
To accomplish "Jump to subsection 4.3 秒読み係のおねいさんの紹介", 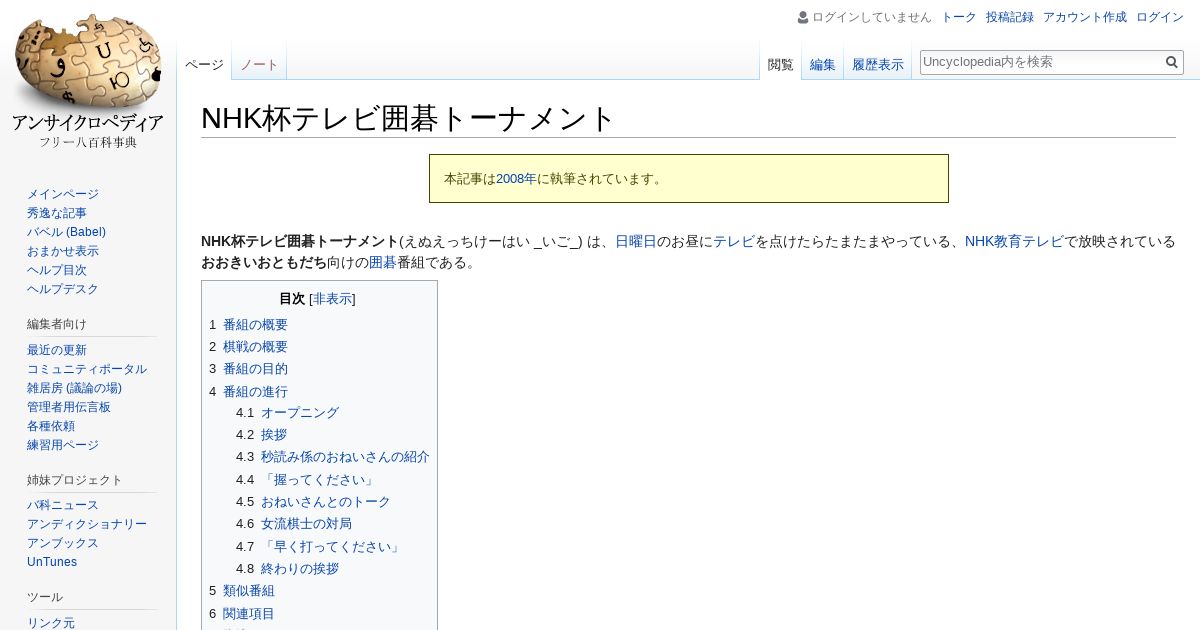I will [x=333, y=457].
